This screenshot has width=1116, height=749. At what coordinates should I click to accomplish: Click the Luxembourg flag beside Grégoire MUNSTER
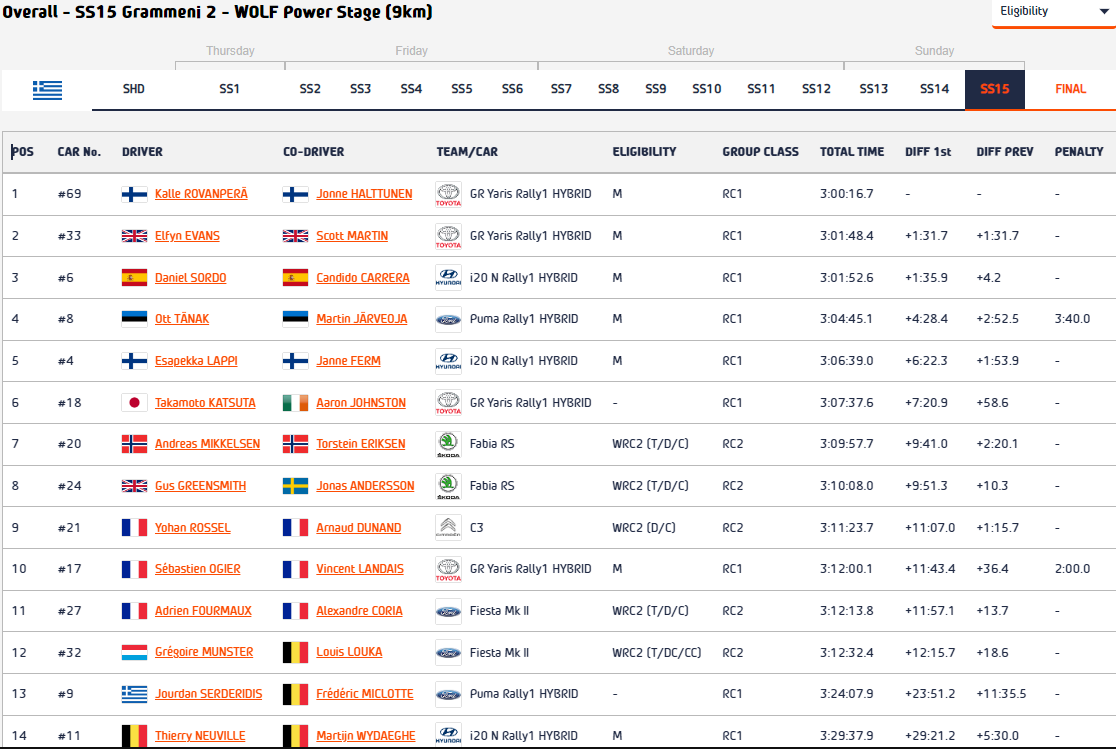[x=135, y=652]
